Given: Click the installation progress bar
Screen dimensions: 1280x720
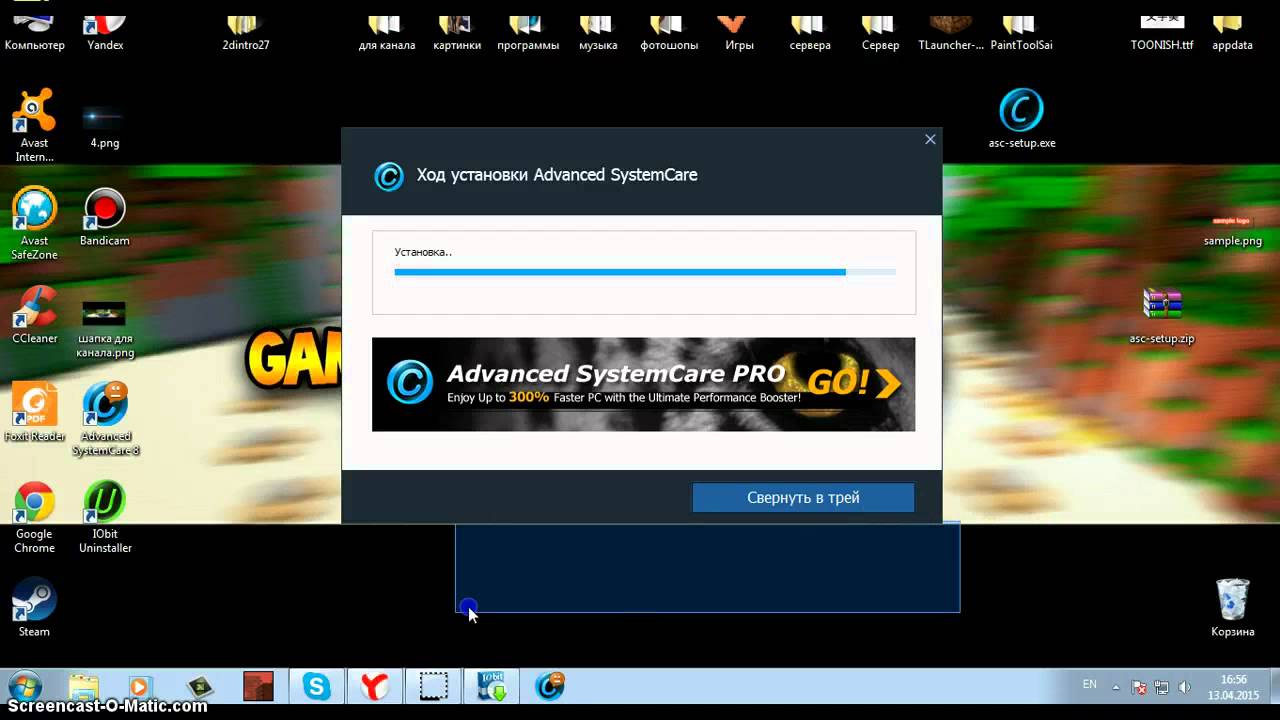Looking at the screenshot, I should (645, 272).
